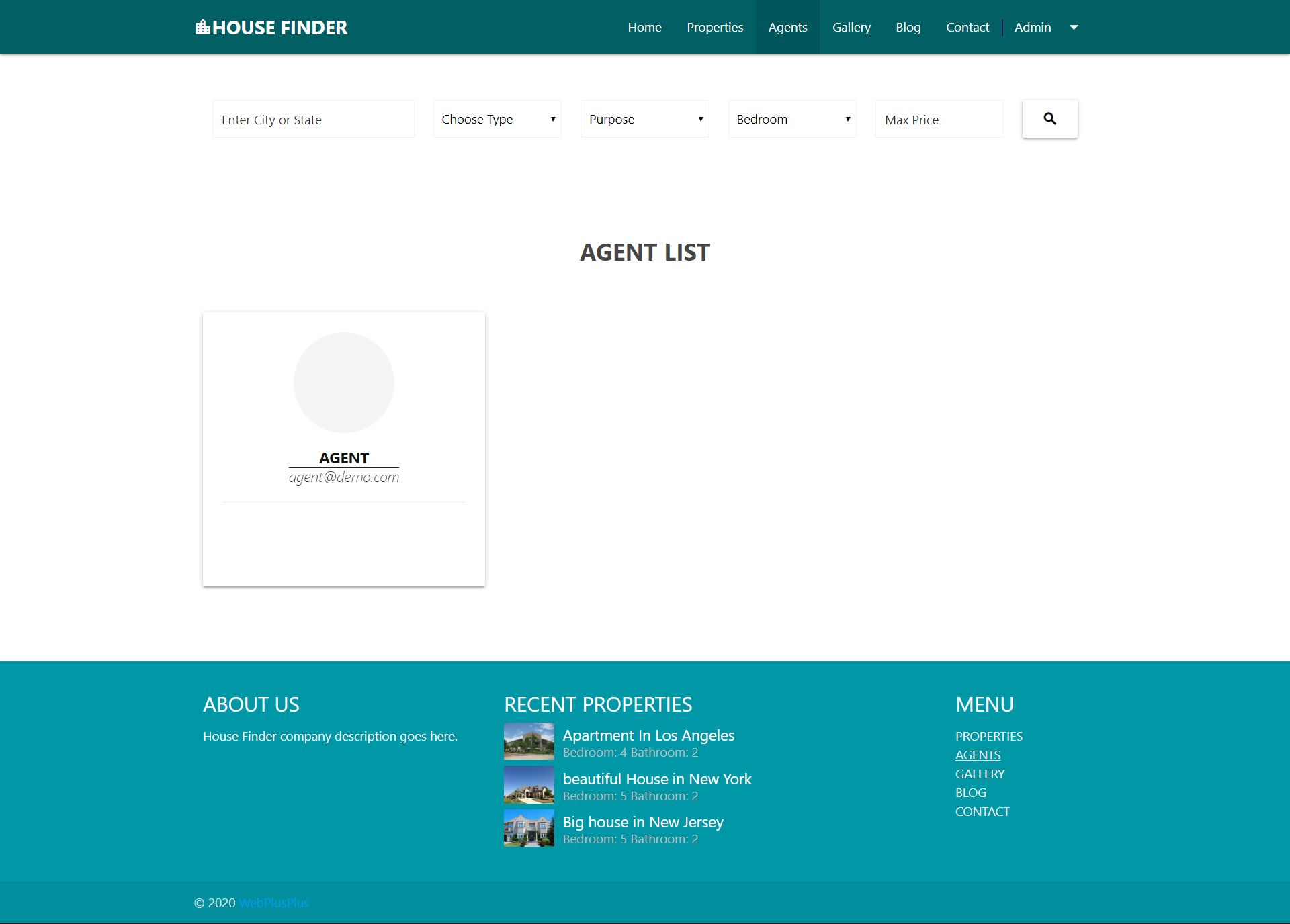
Task: Click into the Max Price input
Action: coord(939,120)
